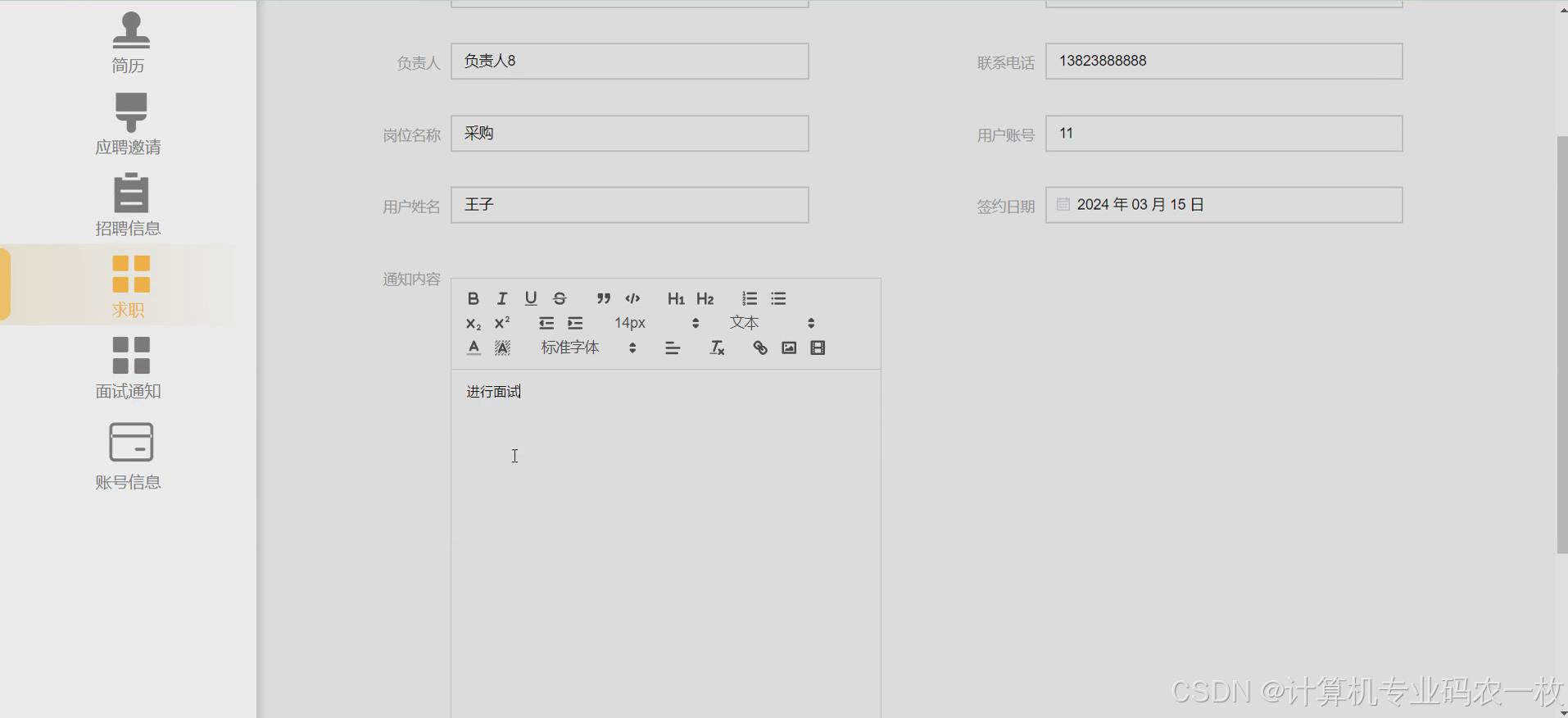This screenshot has height=718, width=1568.
Task: Open the 应聘邀请 sidebar section
Action: (129, 124)
